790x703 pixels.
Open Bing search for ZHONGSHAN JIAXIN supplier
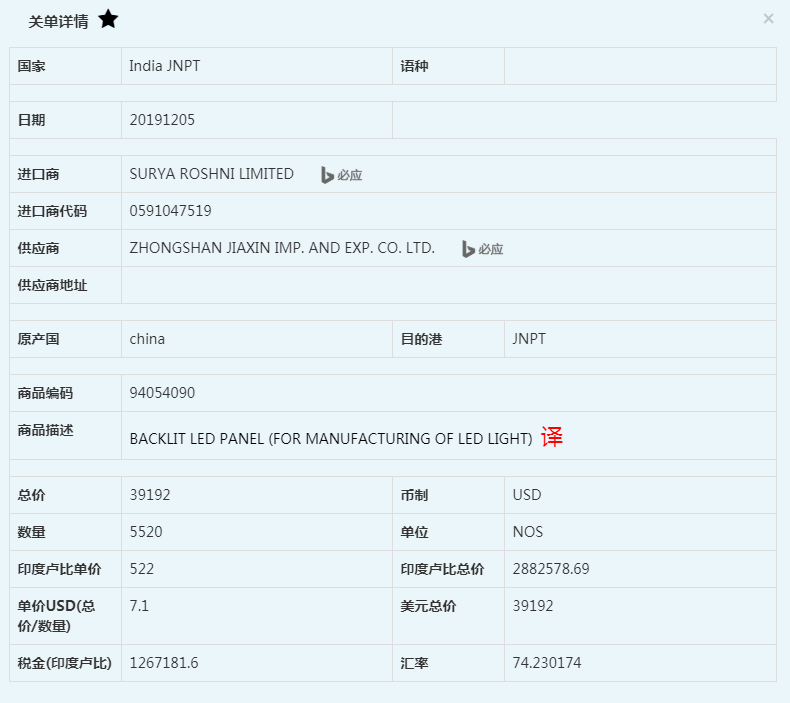point(482,249)
